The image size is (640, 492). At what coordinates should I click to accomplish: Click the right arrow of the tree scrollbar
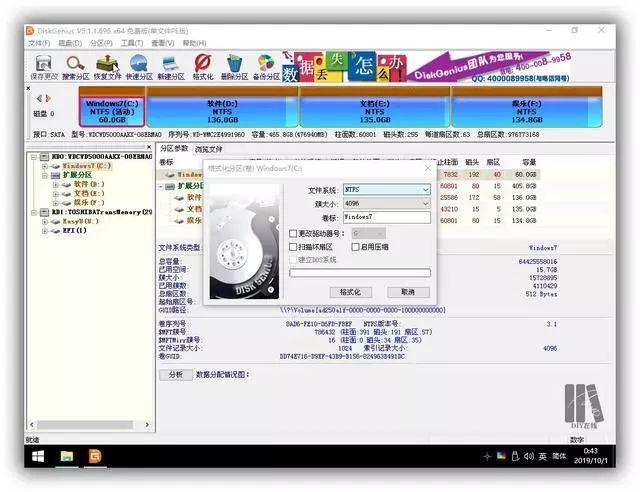pos(147,425)
